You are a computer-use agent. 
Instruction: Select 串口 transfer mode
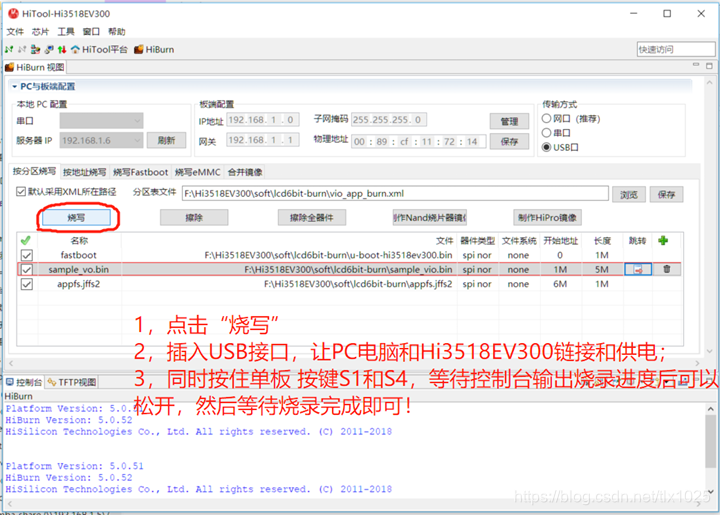tap(546, 133)
